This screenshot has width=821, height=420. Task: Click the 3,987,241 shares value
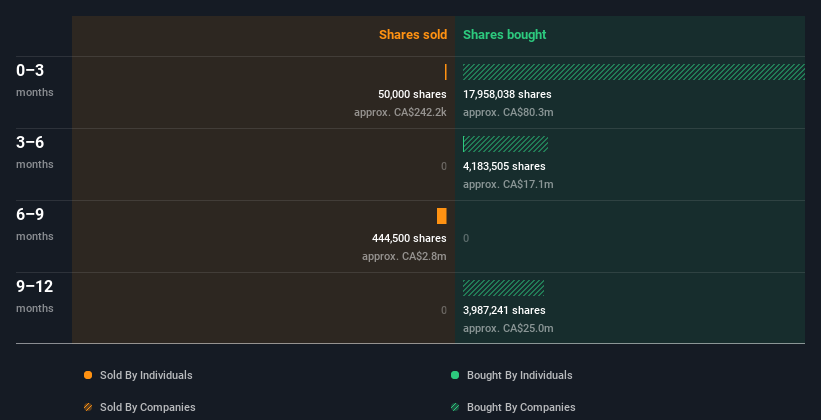click(x=504, y=310)
